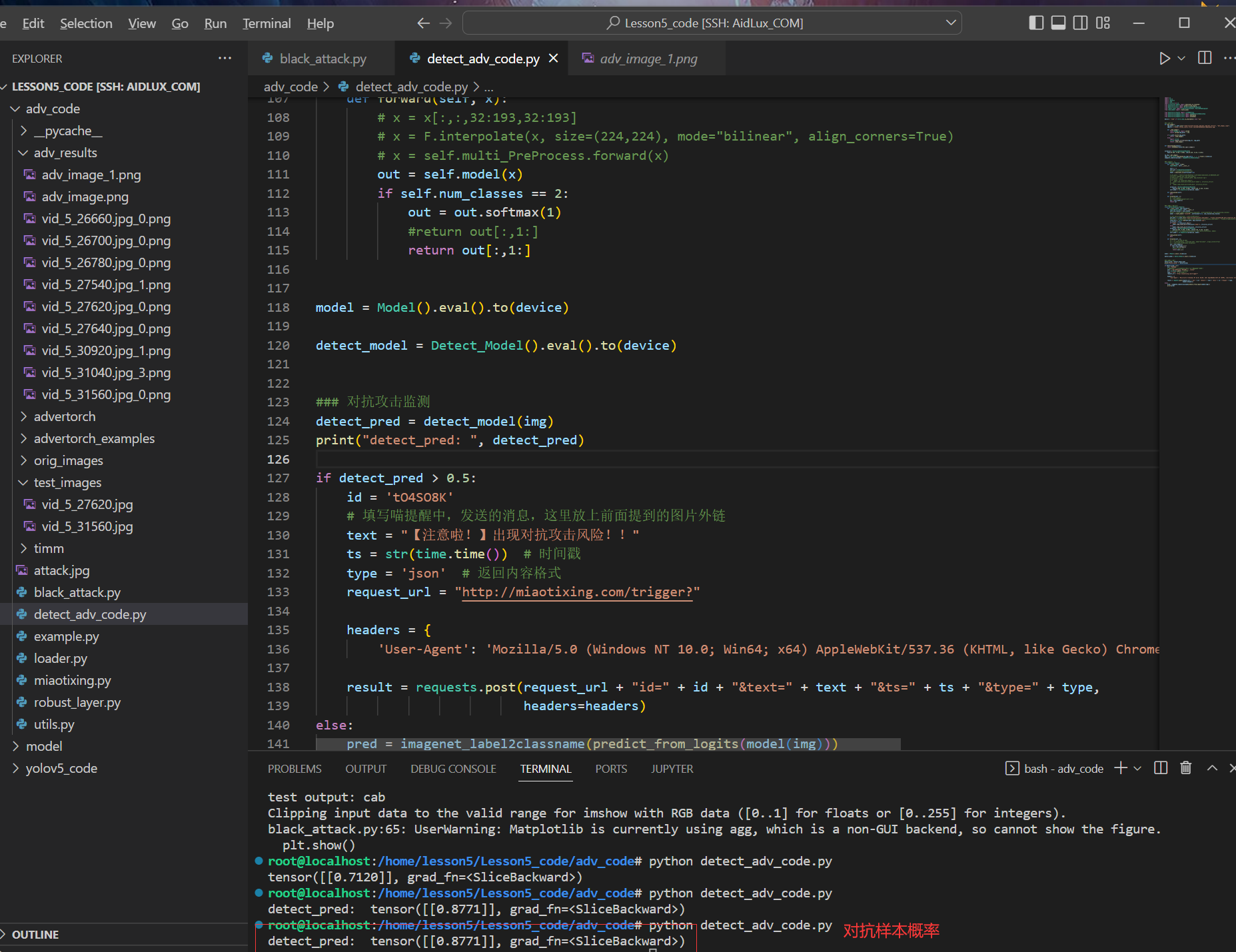1236x952 pixels.
Task: Open vid_5_27620.jpg in test_images
Action: tap(124, 504)
